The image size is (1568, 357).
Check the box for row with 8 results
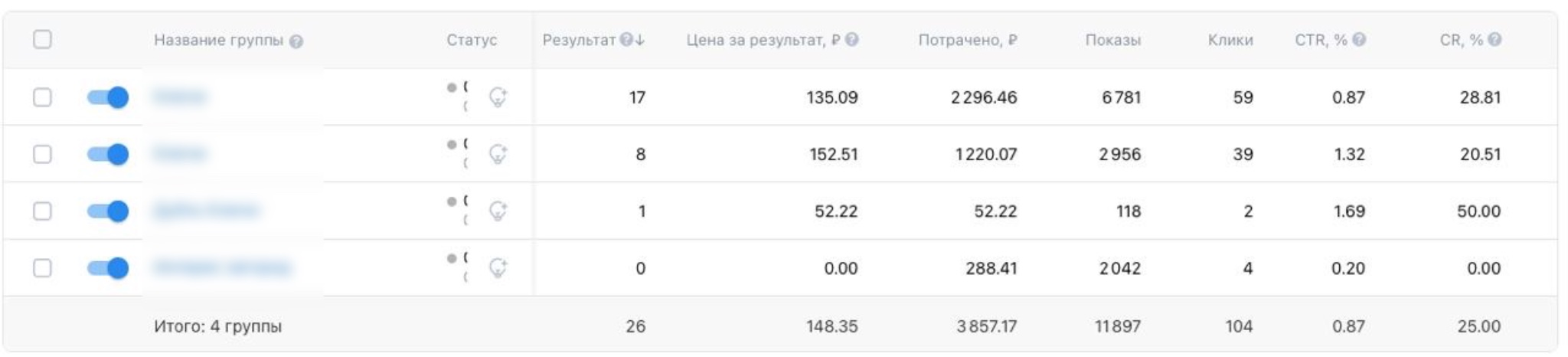[43, 154]
